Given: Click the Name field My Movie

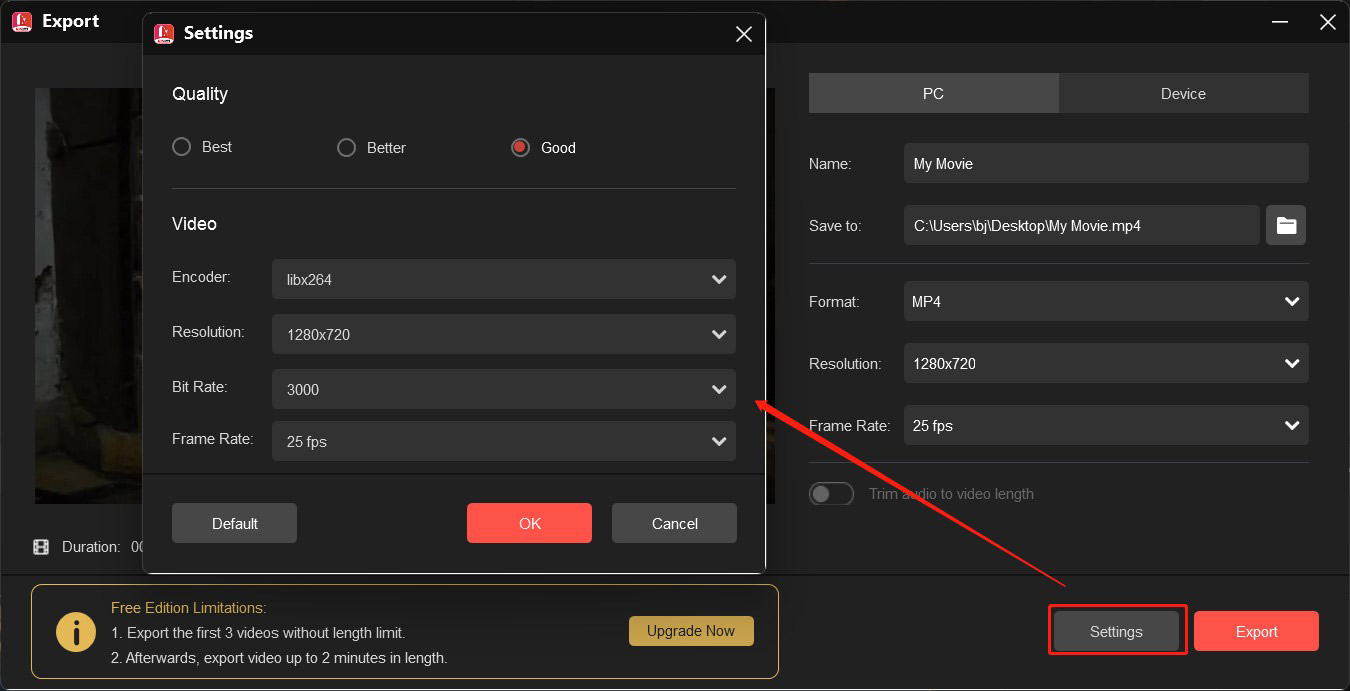Looking at the screenshot, I should [1106, 163].
